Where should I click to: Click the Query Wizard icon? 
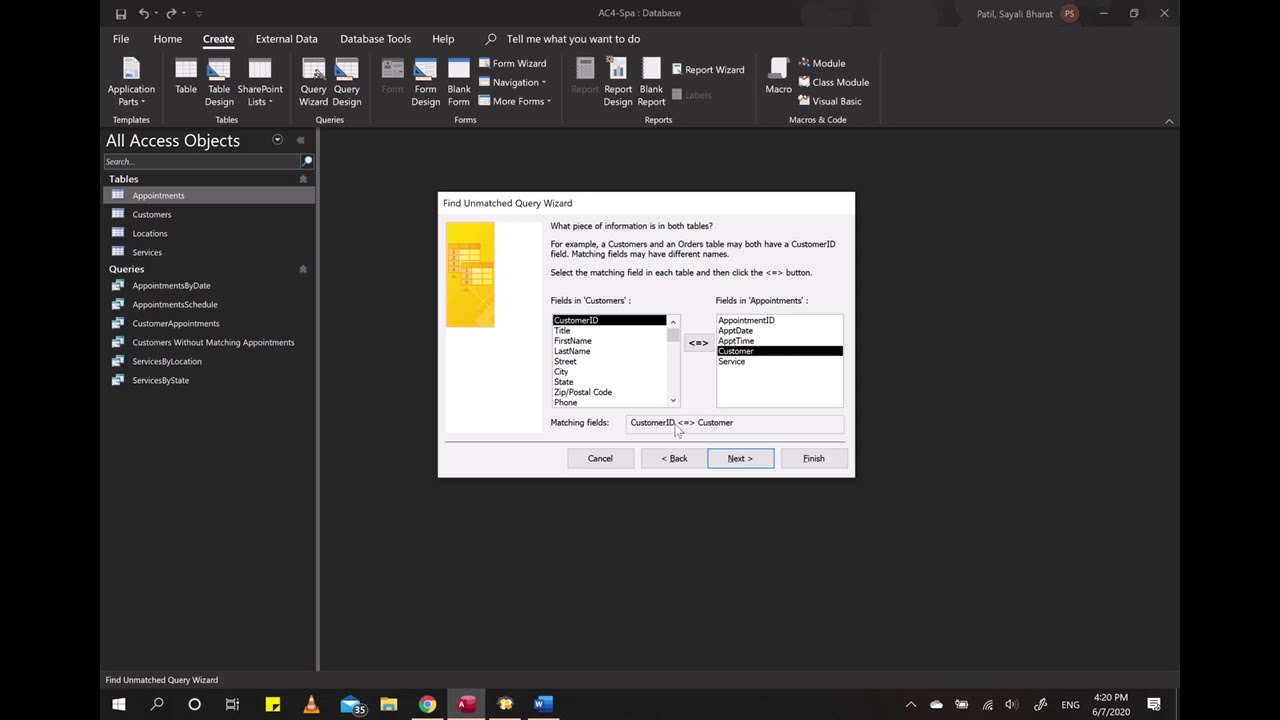(313, 82)
